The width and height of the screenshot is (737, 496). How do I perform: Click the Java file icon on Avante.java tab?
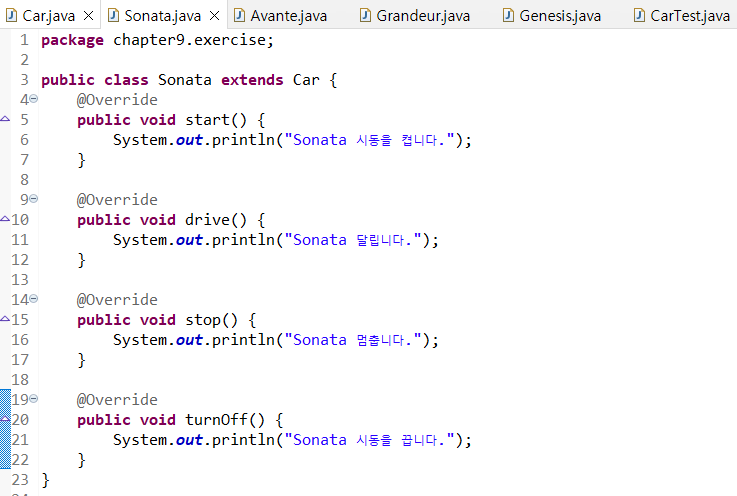(x=239, y=16)
